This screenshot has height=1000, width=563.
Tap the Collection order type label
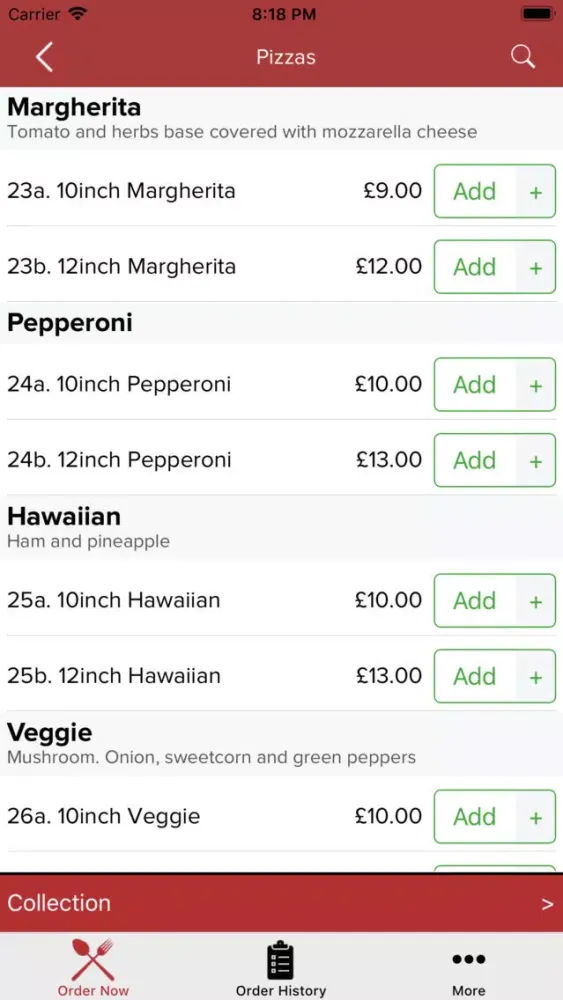coord(59,903)
